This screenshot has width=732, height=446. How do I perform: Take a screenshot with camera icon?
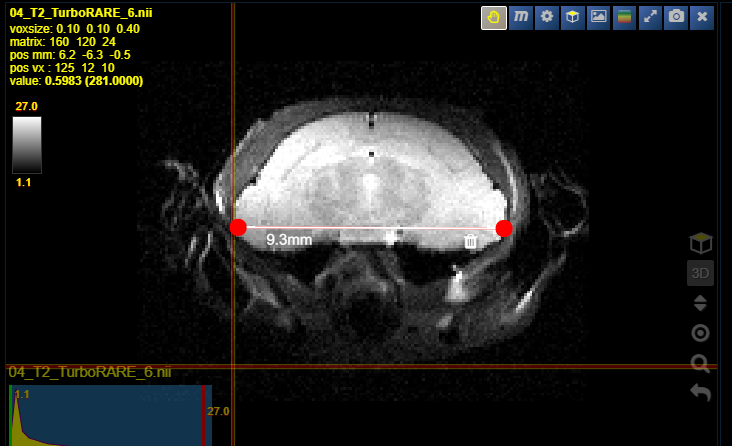click(x=676, y=18)
